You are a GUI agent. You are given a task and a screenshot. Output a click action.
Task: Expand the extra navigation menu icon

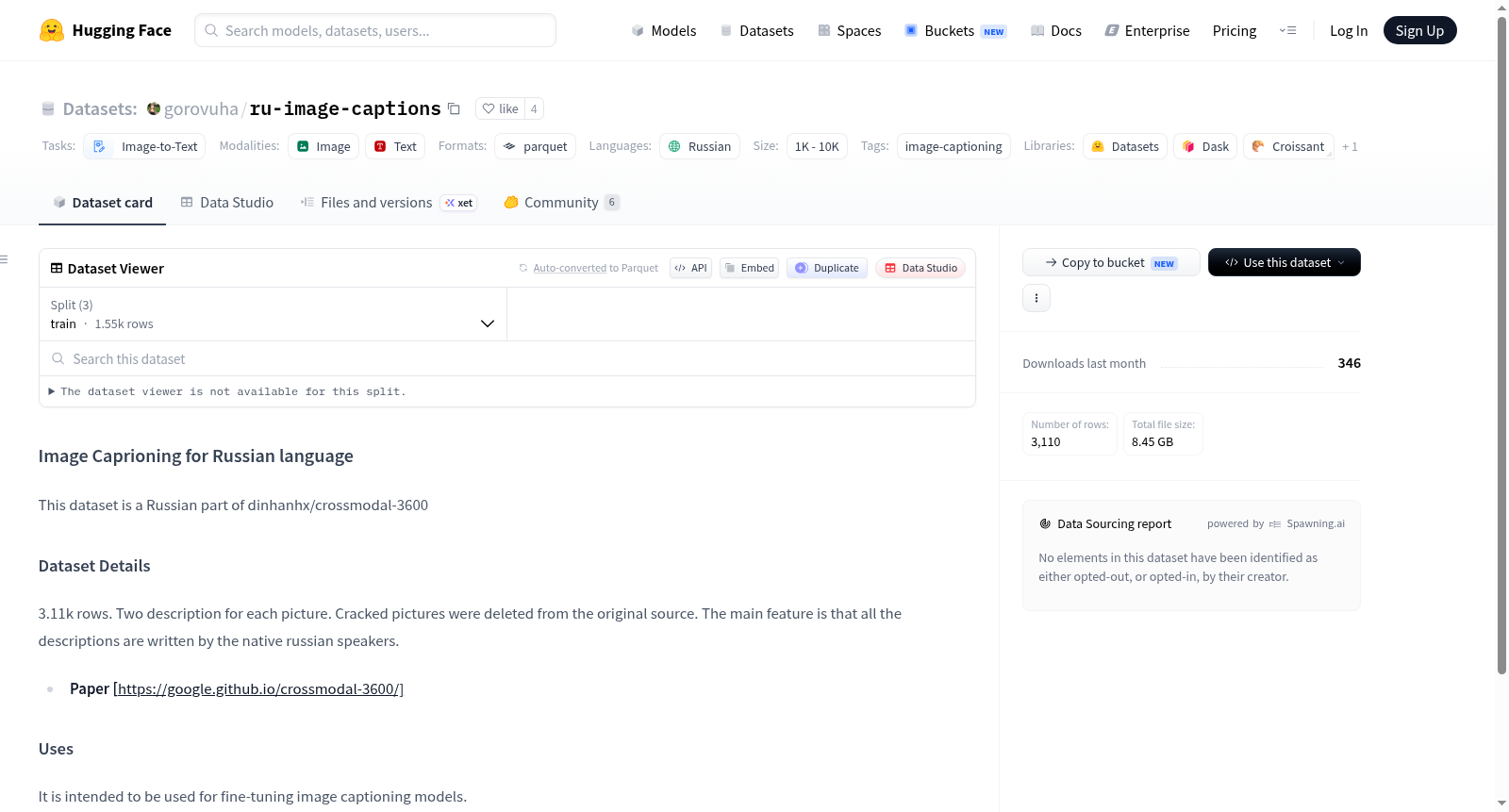point(1287,30)
